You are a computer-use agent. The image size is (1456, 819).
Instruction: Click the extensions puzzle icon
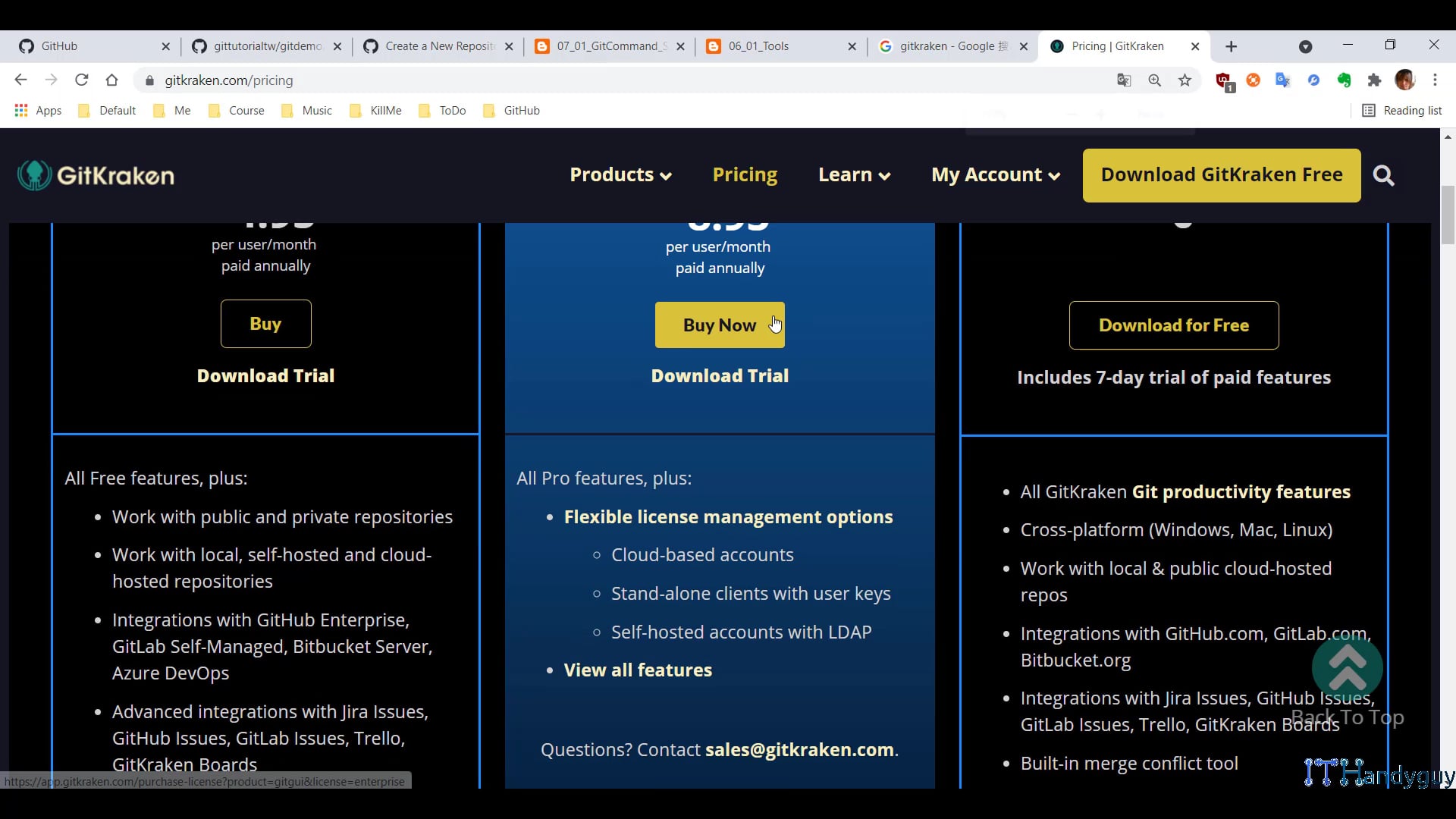click(1375, 80)
